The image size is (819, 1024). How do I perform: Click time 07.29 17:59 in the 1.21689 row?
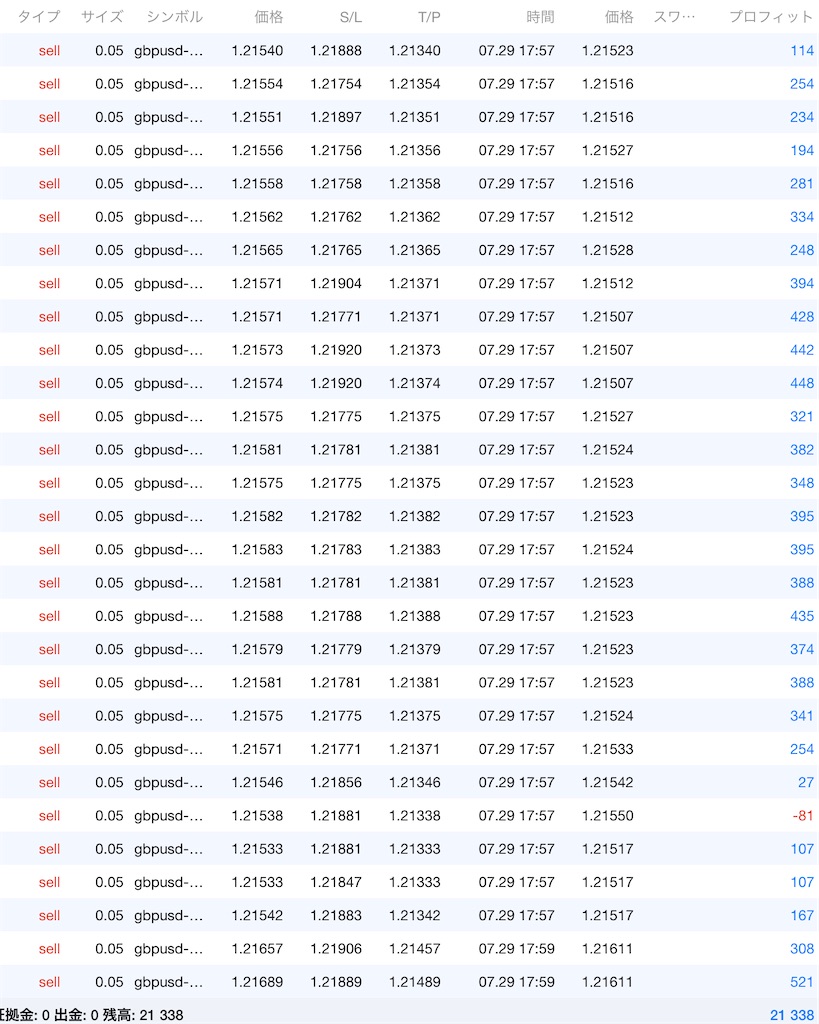tap(516, 982)
